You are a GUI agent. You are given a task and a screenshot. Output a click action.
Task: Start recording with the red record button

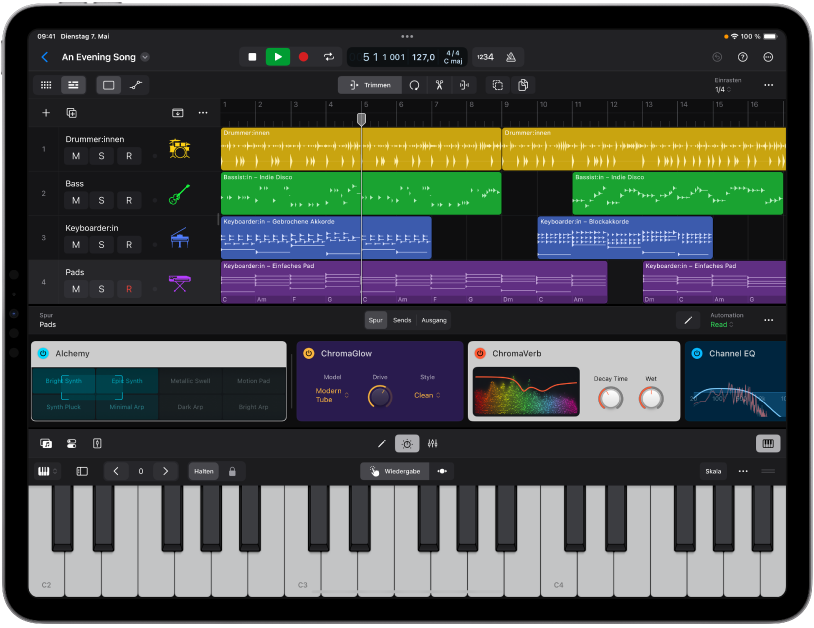[x=303, y=57]
